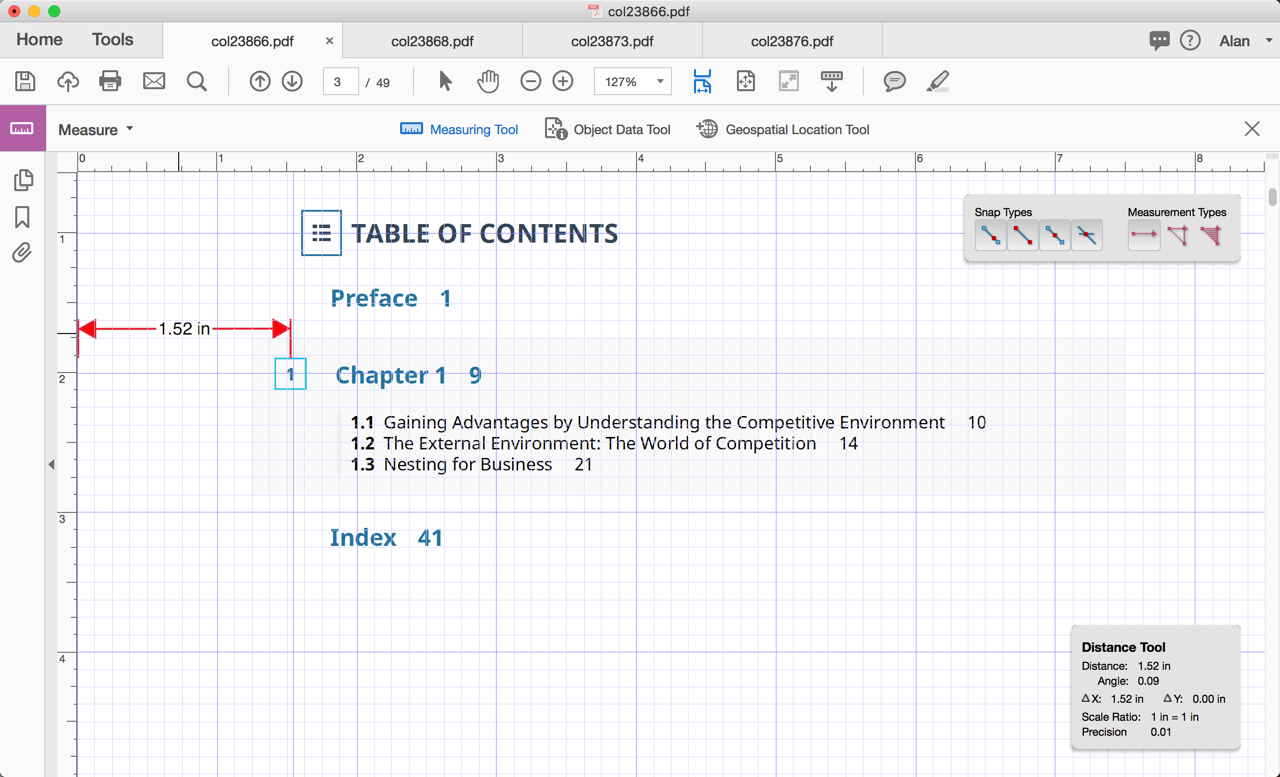Select the Hand tool in the toolbar
1280x777 pixels.
click(488, 81)
